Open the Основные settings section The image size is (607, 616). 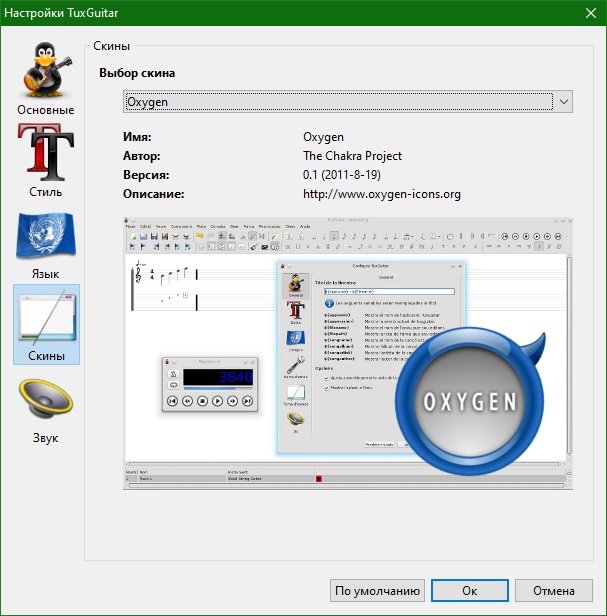(46, 79)
